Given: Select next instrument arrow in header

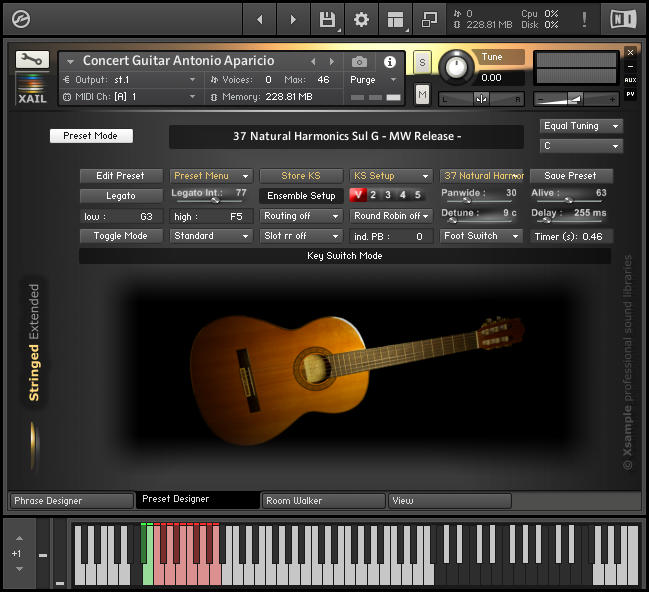Looking at the screenshot, I should pos(332,62).
